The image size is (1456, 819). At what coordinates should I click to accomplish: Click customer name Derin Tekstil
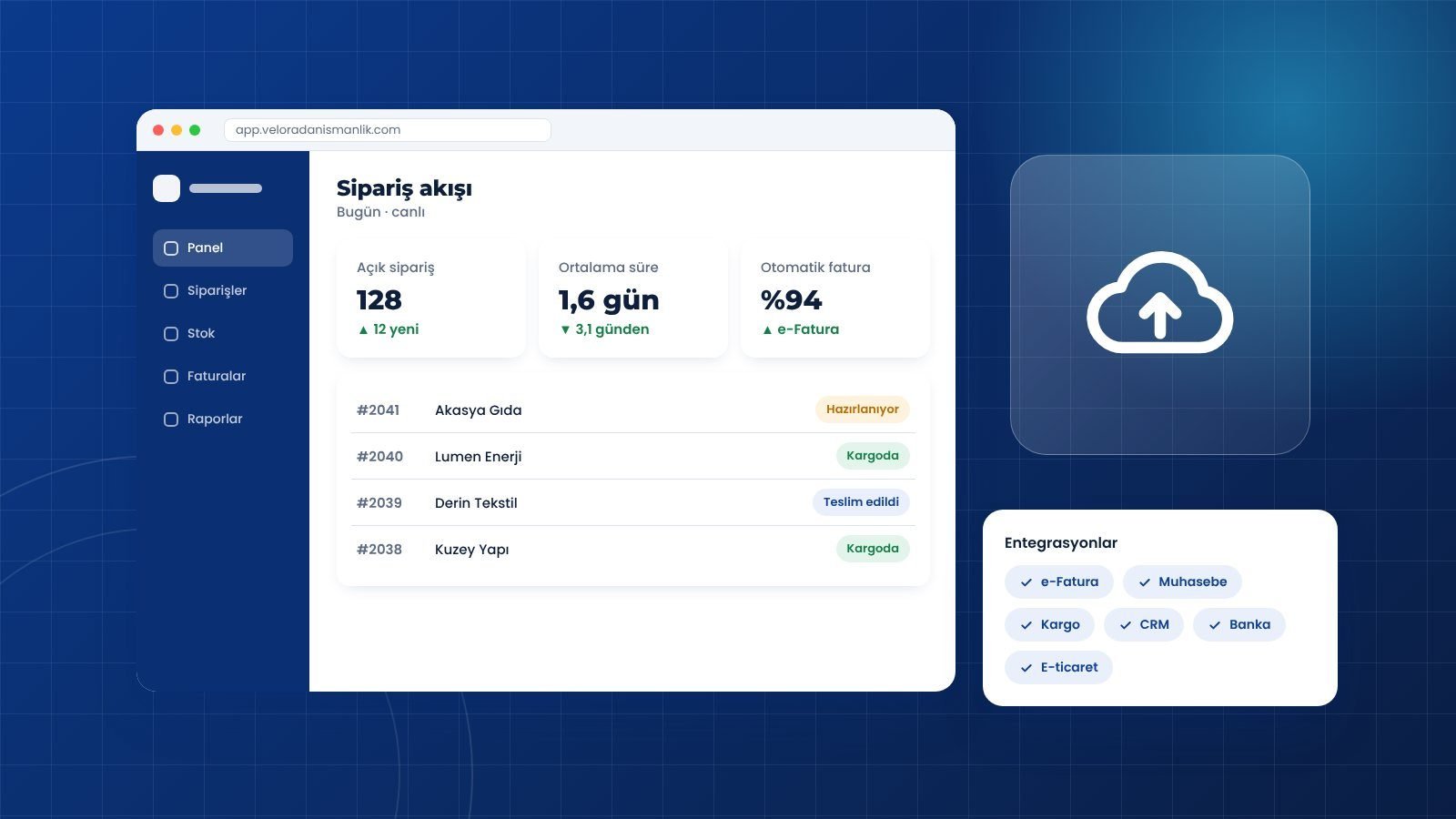coord(476,503)
